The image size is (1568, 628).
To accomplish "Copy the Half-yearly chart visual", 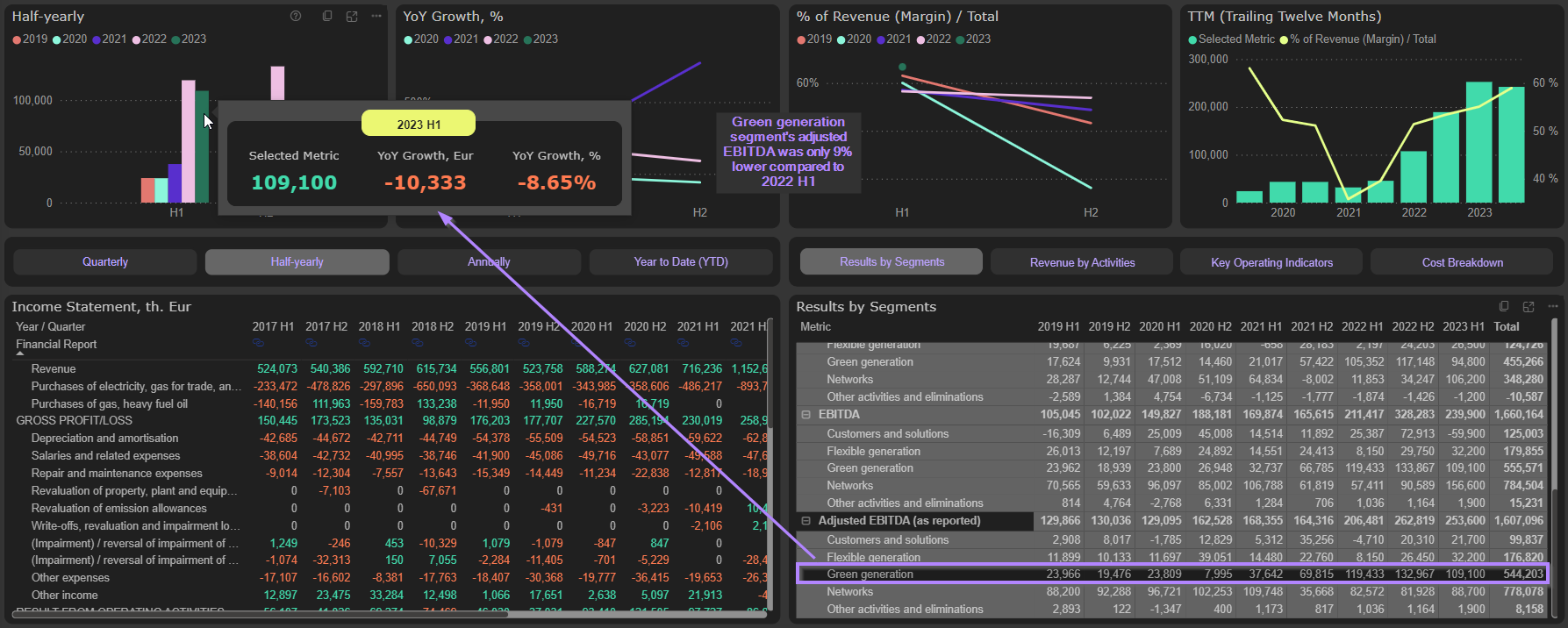I will [x=327, y=17].
